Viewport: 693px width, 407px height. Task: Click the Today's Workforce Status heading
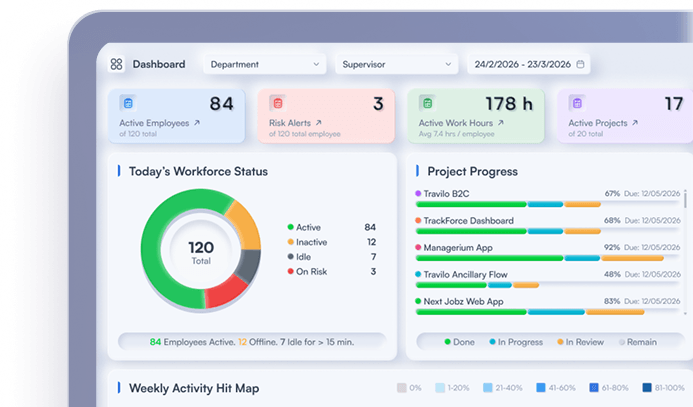[x=198, y=171]
